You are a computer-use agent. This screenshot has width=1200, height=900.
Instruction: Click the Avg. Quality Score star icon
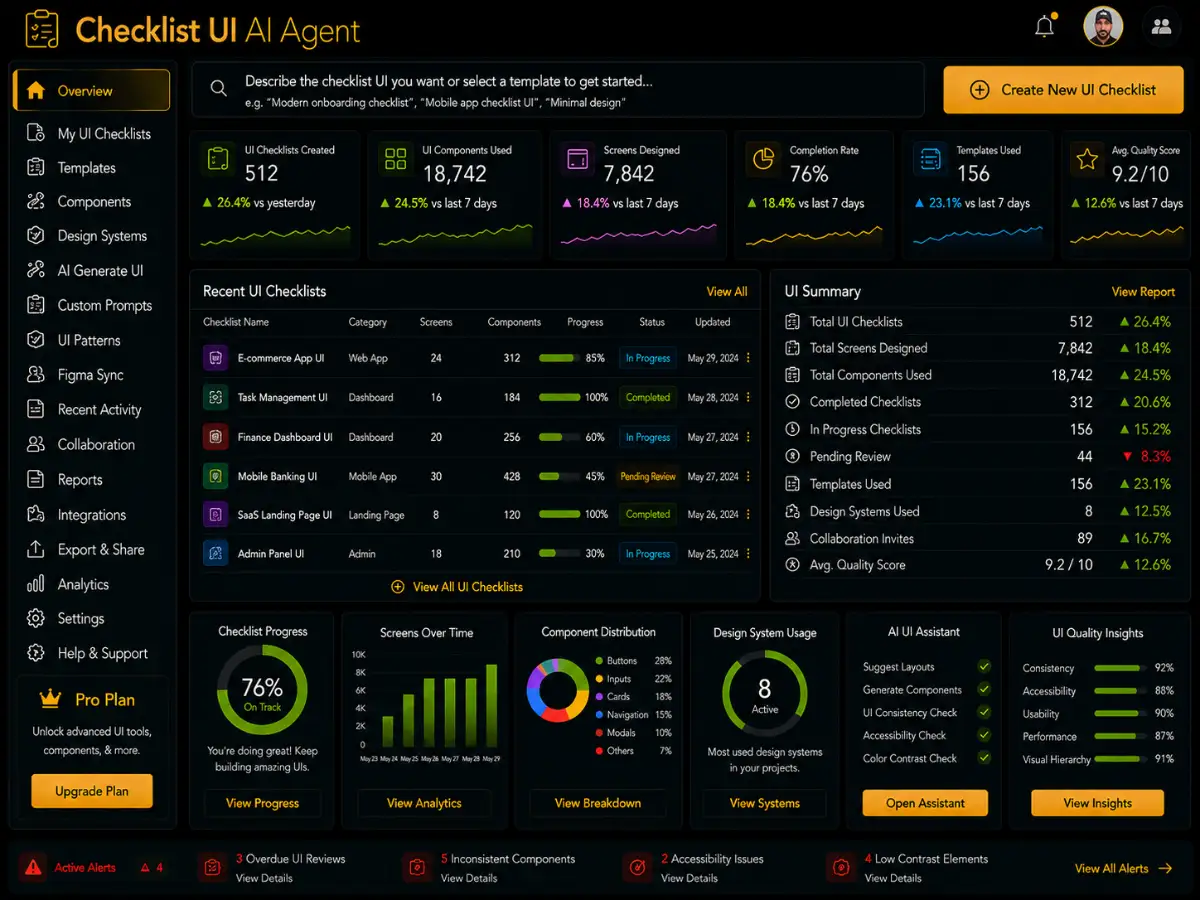tap(1086, 159)
